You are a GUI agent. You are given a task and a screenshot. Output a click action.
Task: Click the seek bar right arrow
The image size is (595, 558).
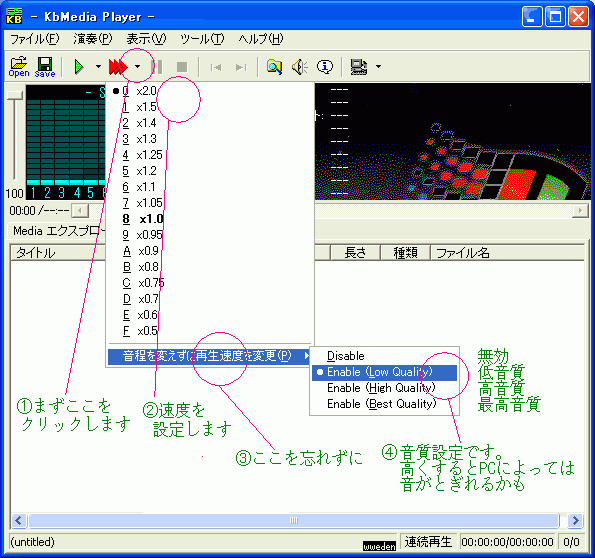pos(580,210)
